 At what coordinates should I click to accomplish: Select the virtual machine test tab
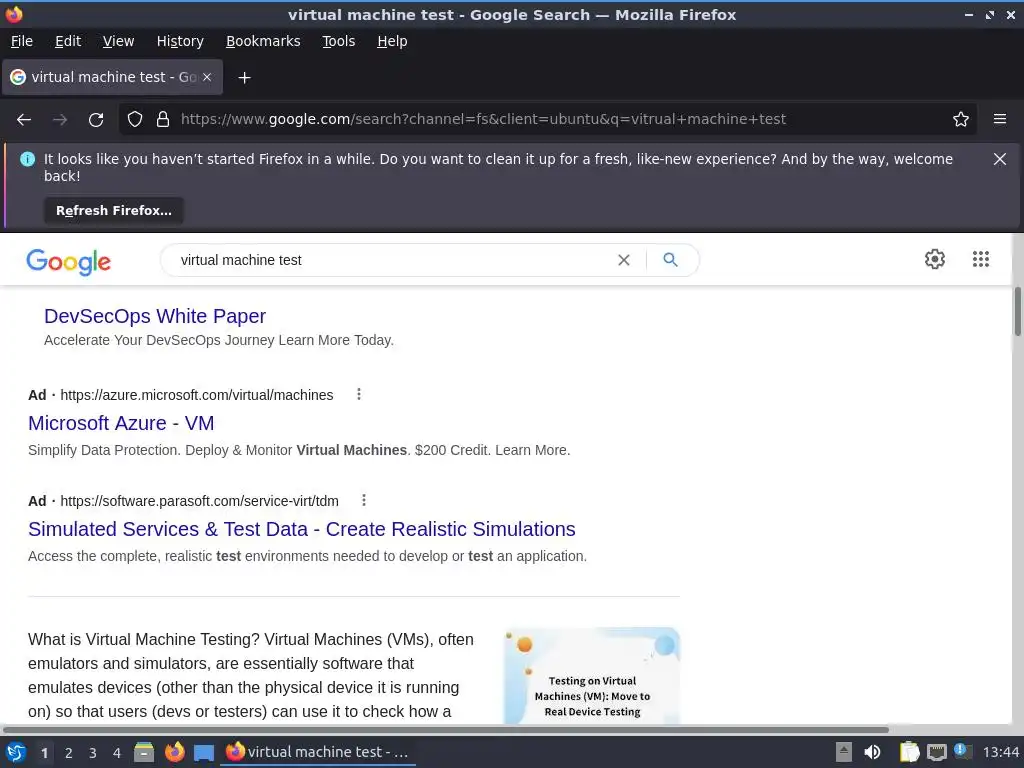coord(112,77)
